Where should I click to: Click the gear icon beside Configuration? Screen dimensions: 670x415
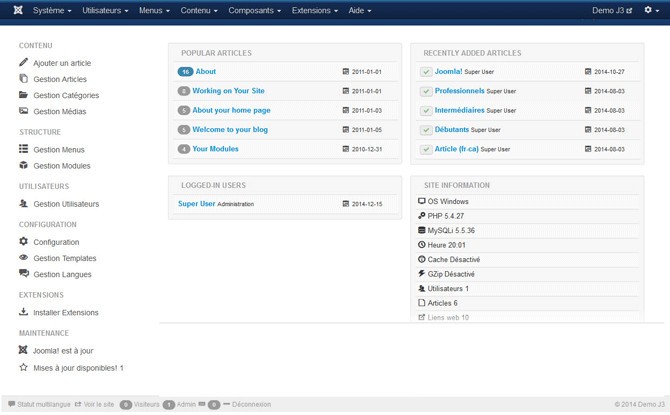click(x=24, y=242)
